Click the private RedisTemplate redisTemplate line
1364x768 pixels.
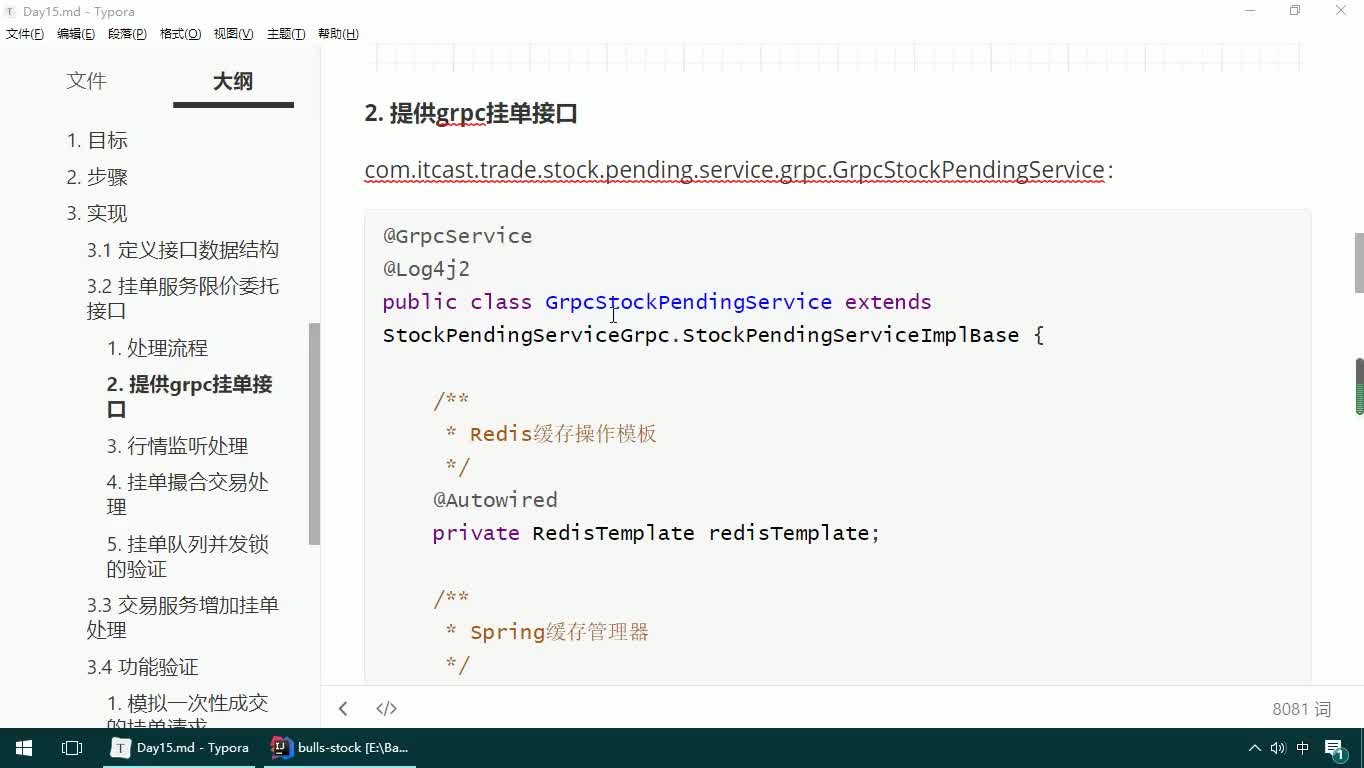[x=656, y=533]
